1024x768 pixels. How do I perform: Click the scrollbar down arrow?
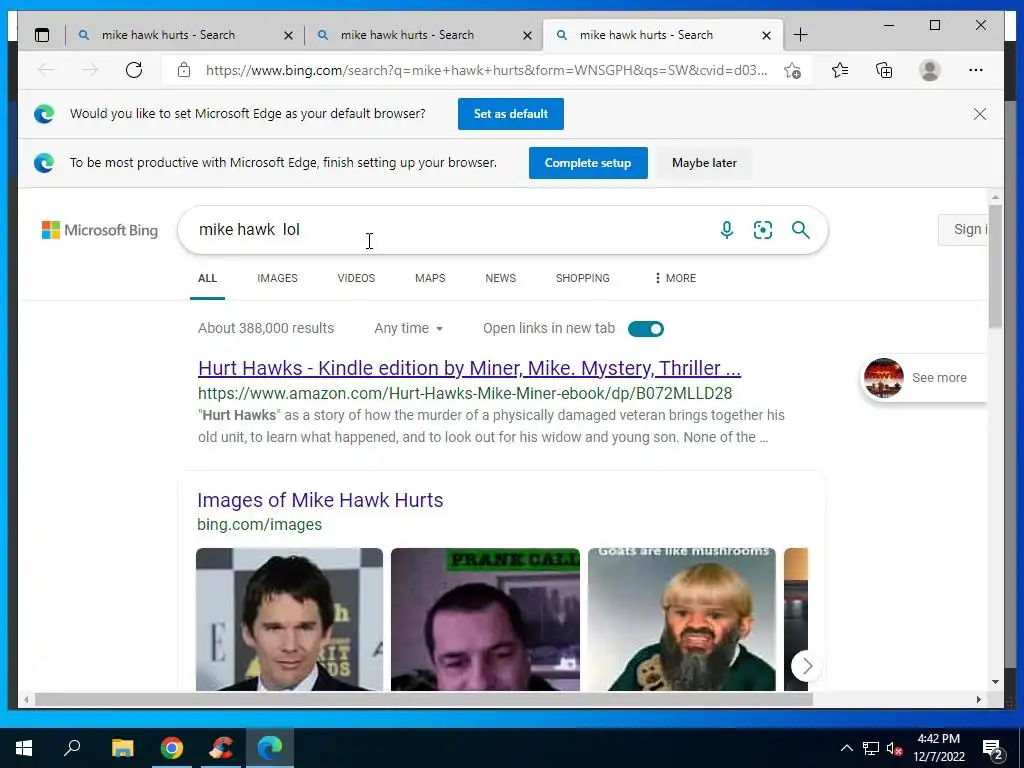(995, 682)
